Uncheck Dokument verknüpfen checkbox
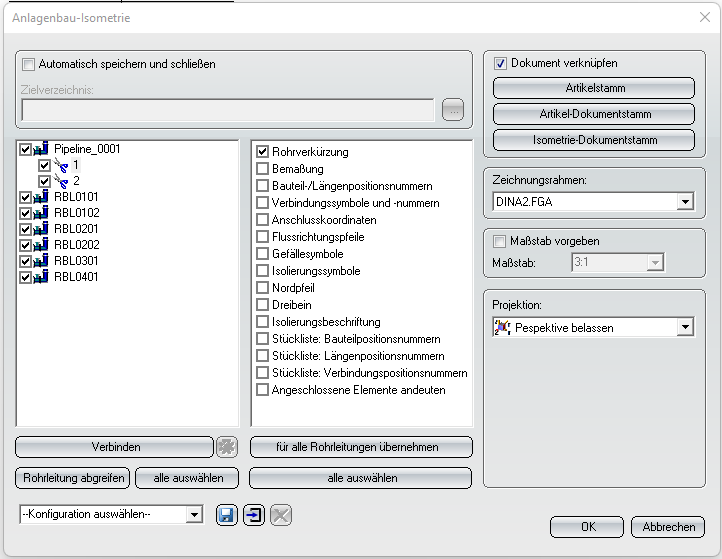The width and height of the screenshot is (722, 559). 500,63
